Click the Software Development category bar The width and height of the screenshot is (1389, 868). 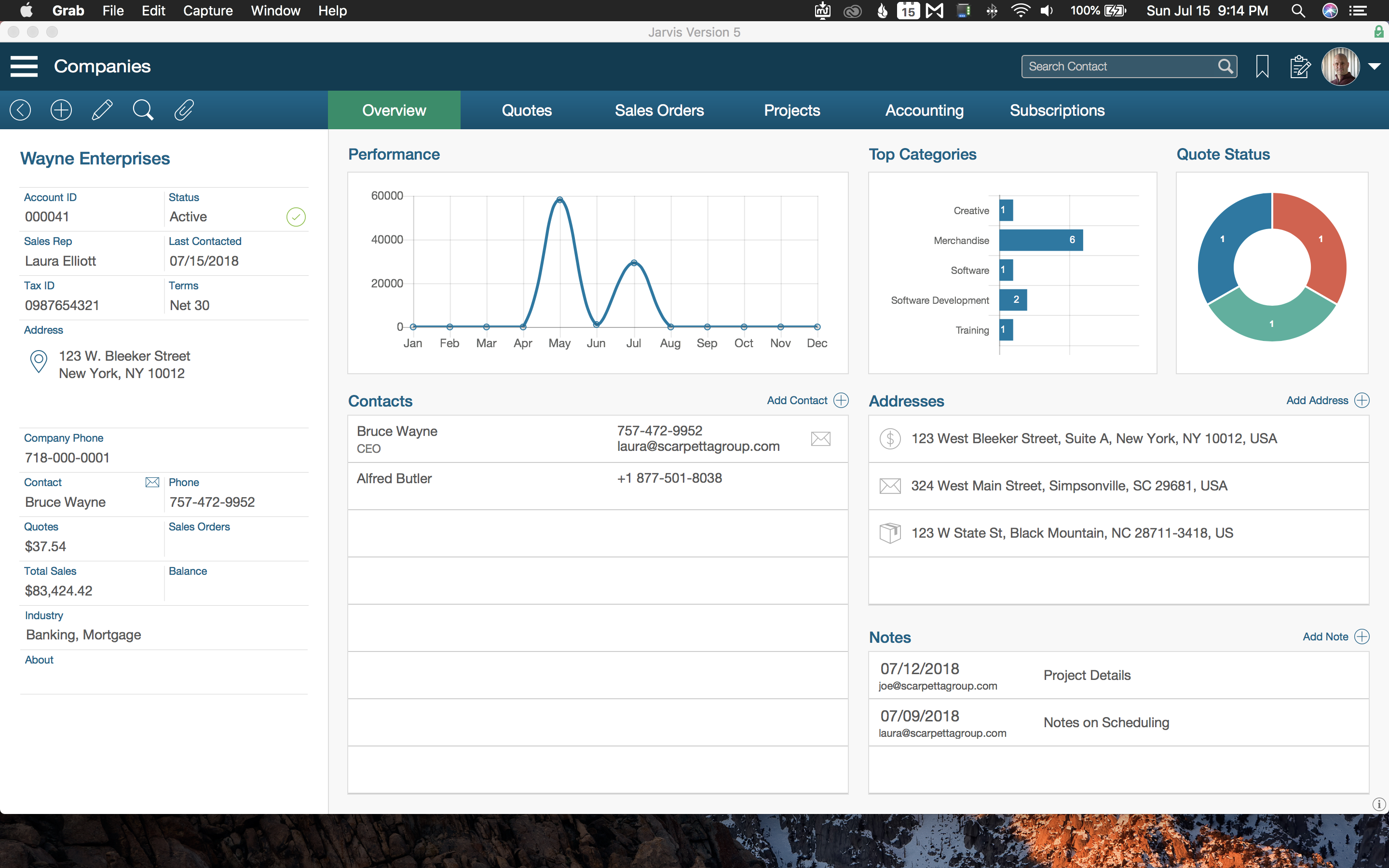pyautogui.click(x=1013, y=299)
